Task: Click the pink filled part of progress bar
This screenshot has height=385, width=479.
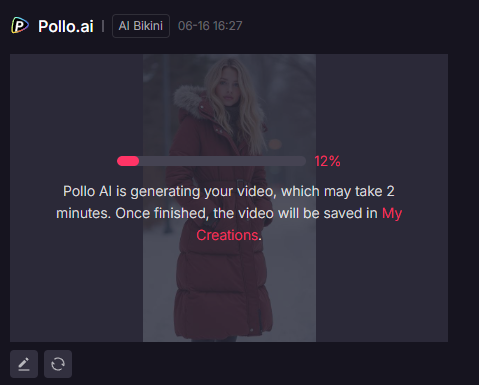Action: [128, 161]
